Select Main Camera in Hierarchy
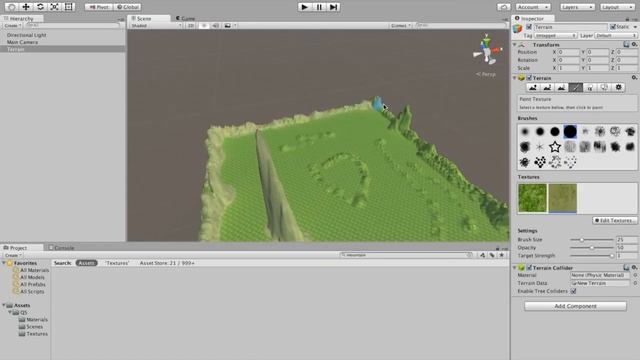Image resolution: width=640 pixels, height=360 pixels. coord(22,42)
